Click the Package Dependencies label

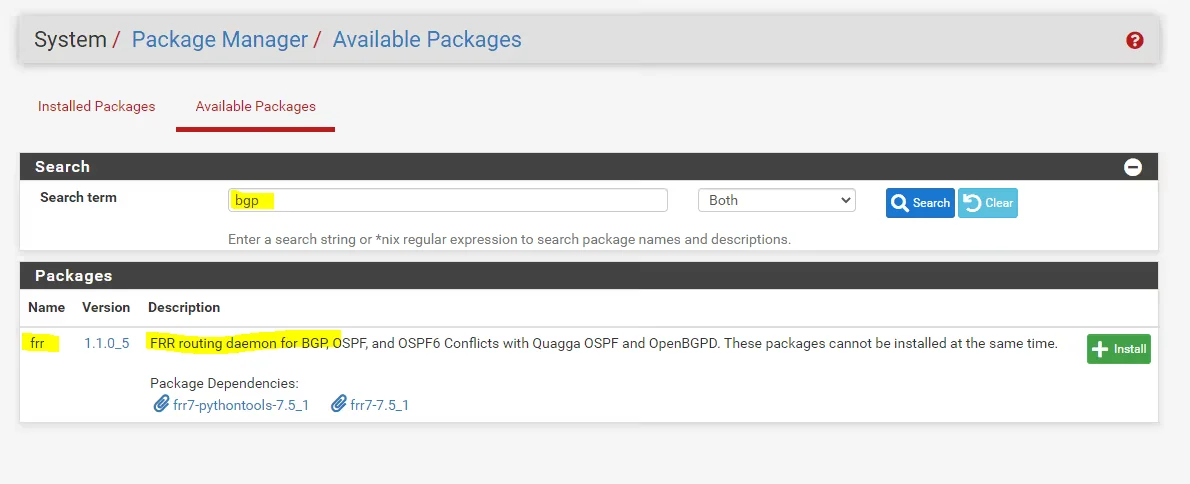click(225, 384)
